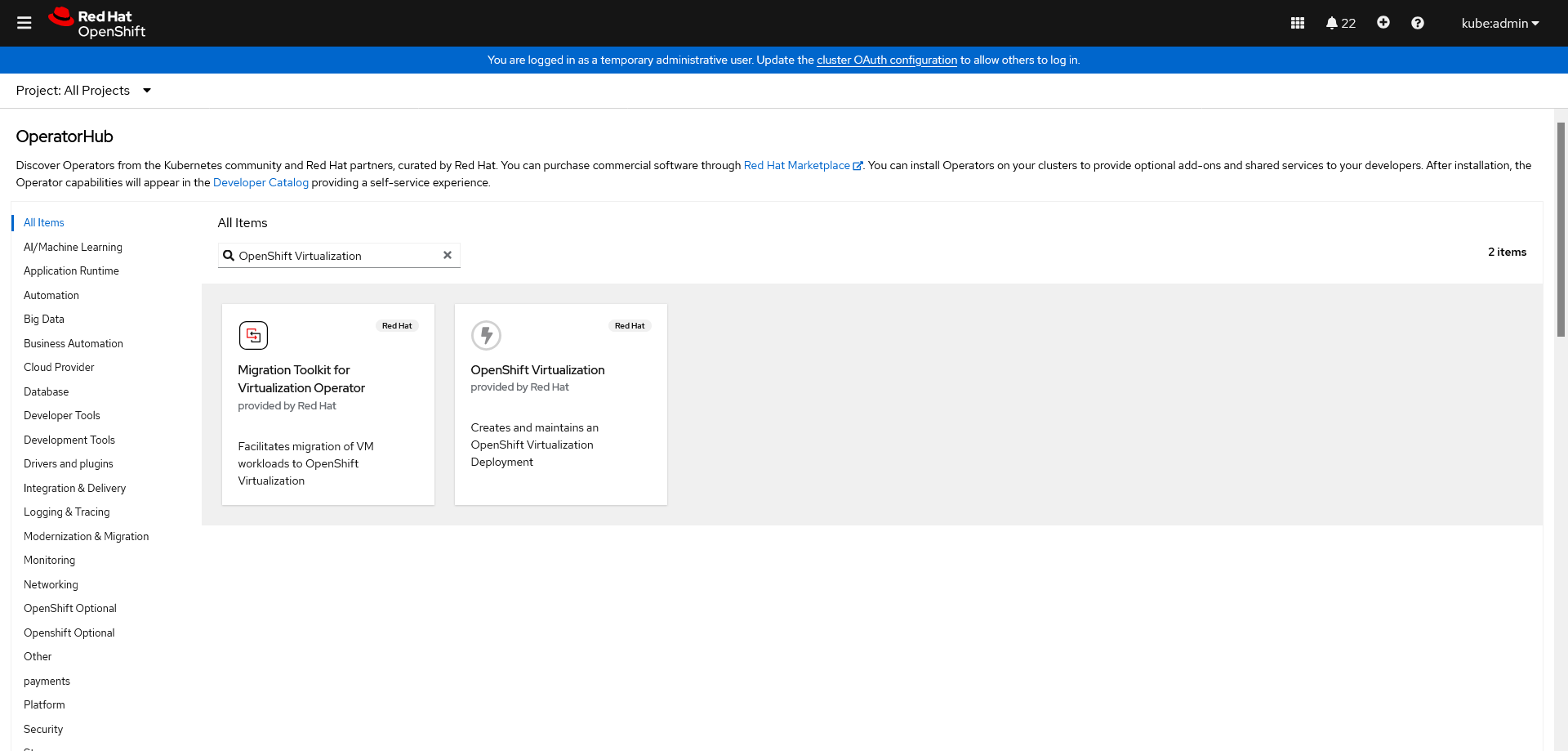Clear the search with the X icon

pos(448,255)
